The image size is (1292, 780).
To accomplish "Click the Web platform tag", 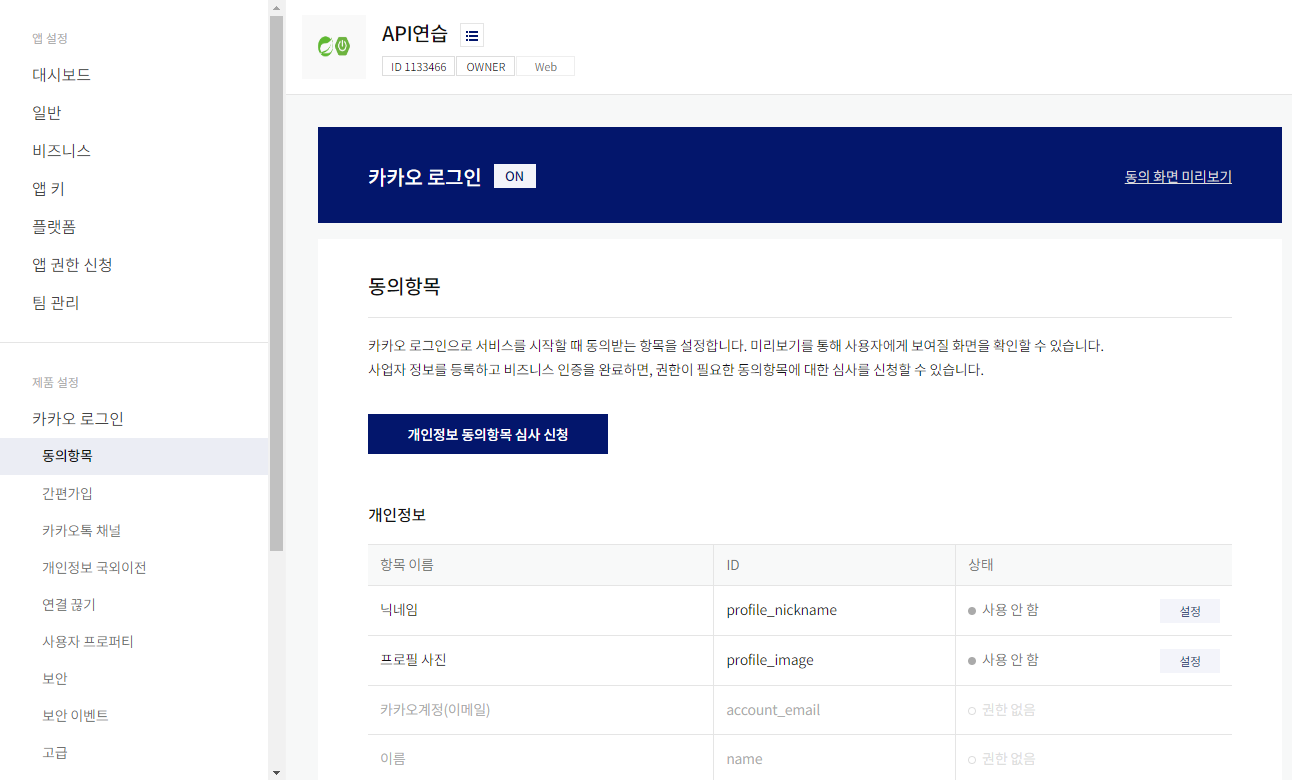I will tap(546, 67).
